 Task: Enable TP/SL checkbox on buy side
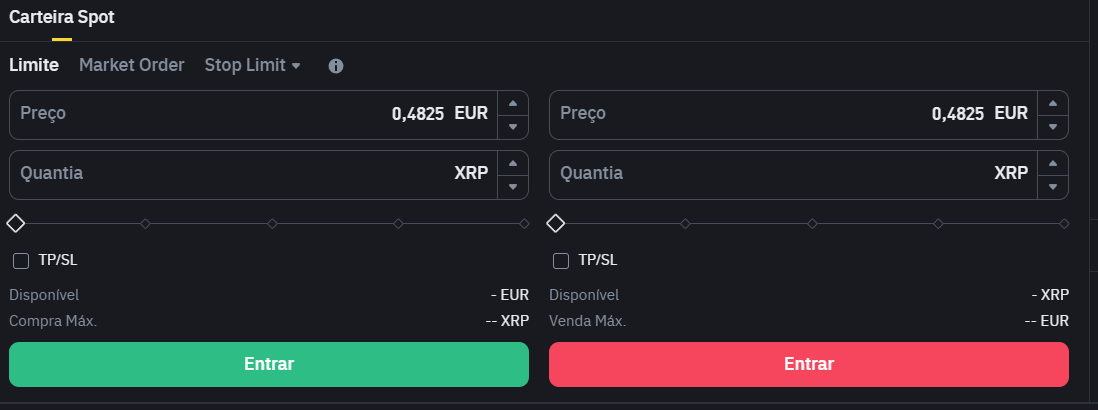21,261
